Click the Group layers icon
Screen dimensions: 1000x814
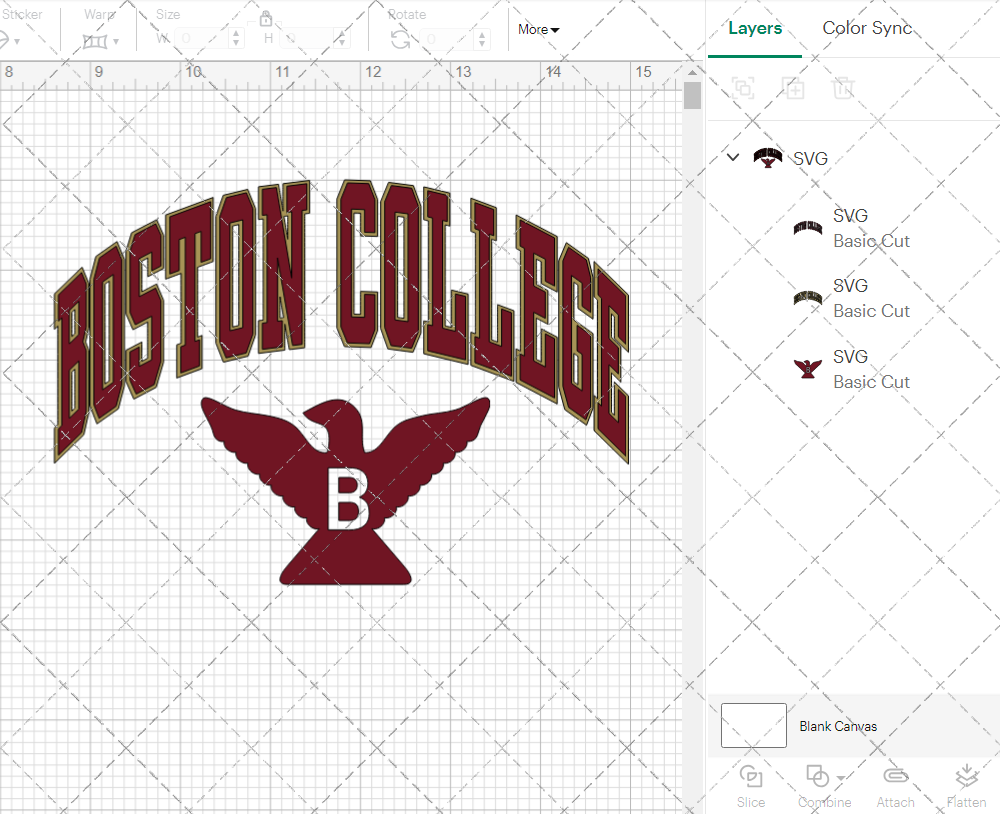[x=743, y=88]
